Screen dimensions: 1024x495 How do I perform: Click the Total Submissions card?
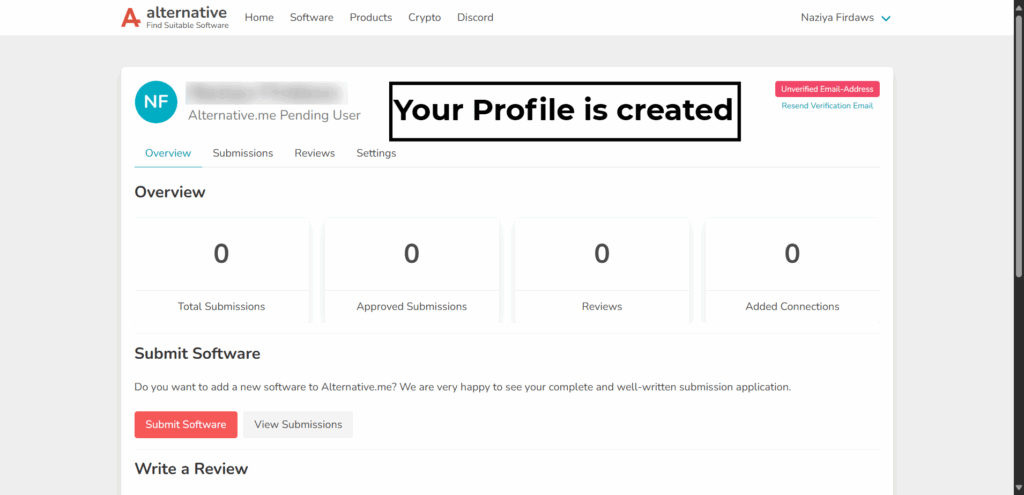[x=221, y=270]
